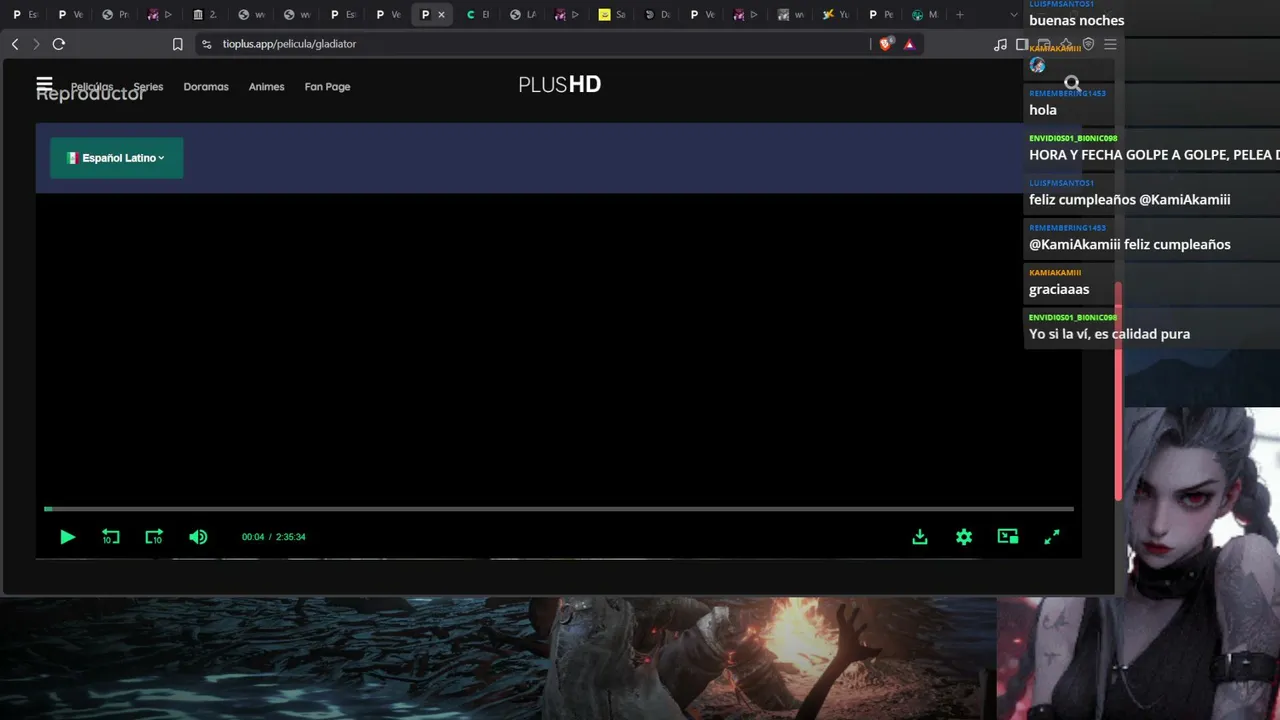
Task: Open the player settings gear
Action: (964, 537)
